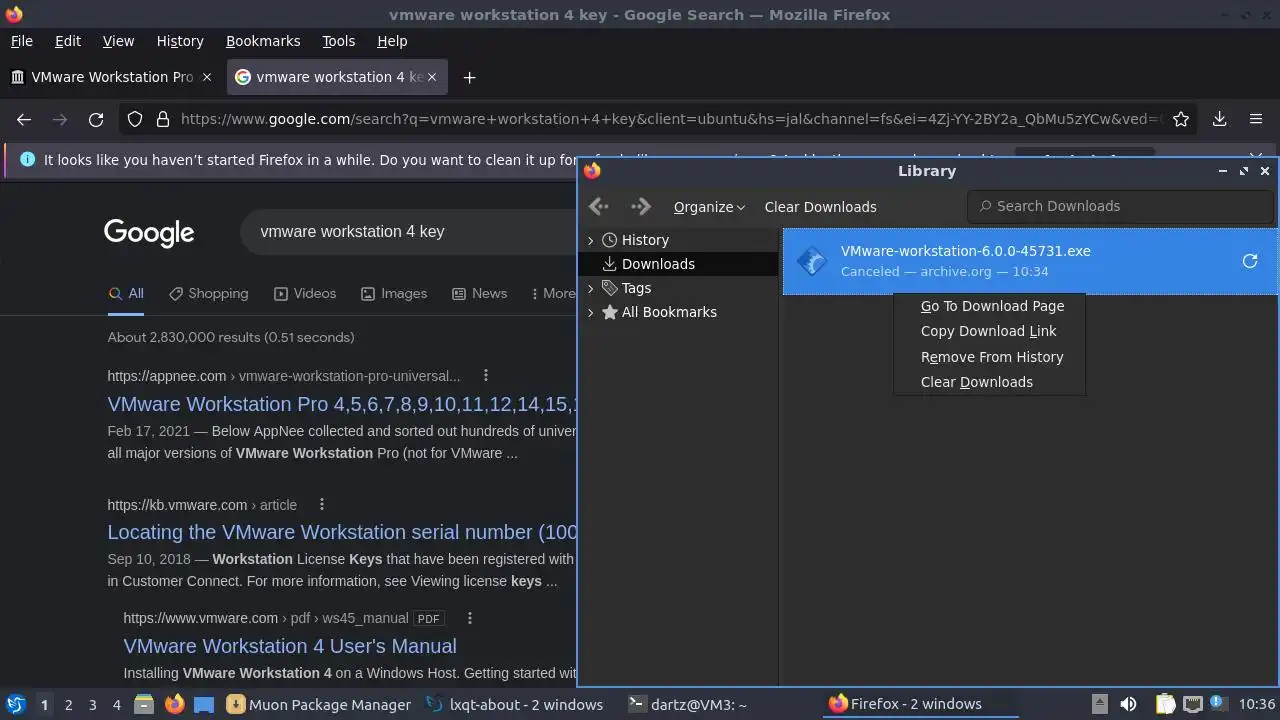Switch to the VMware Workstation Pro tab

click(x=111, y=77)
